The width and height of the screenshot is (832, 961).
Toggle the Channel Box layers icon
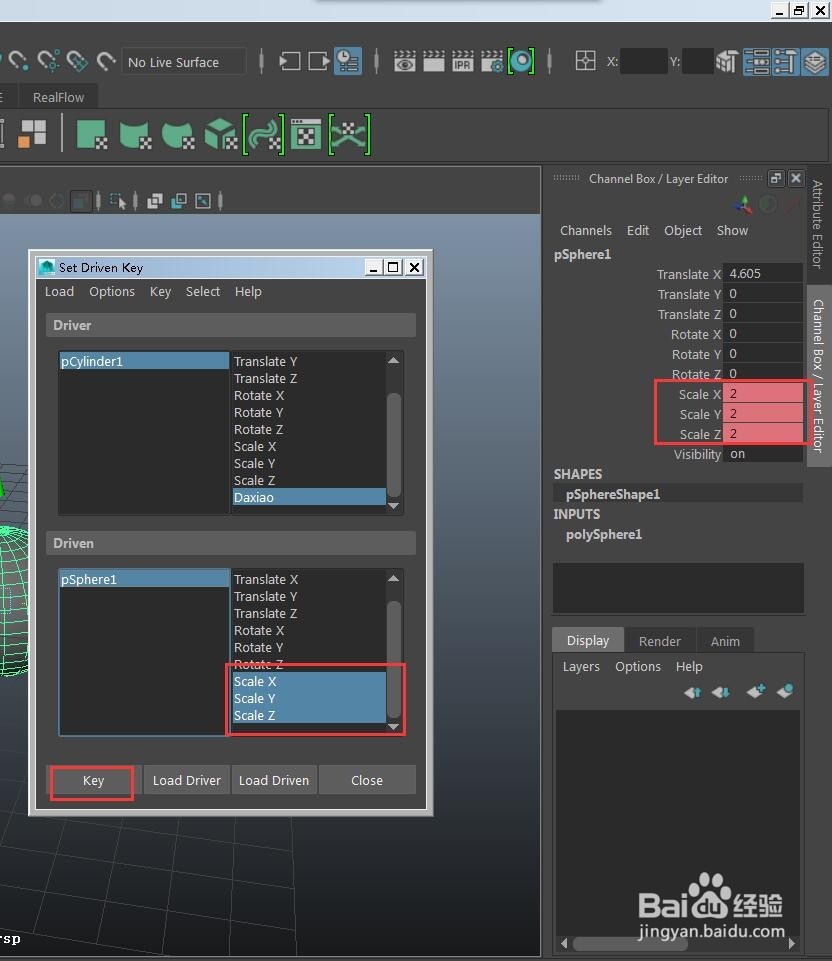815,61
